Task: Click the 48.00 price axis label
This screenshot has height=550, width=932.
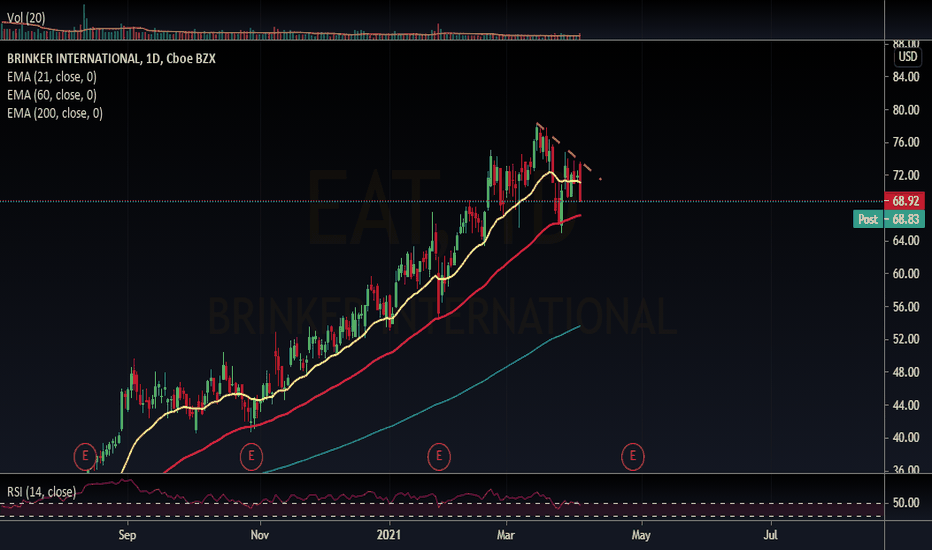Action: click(x=906, y=372)
